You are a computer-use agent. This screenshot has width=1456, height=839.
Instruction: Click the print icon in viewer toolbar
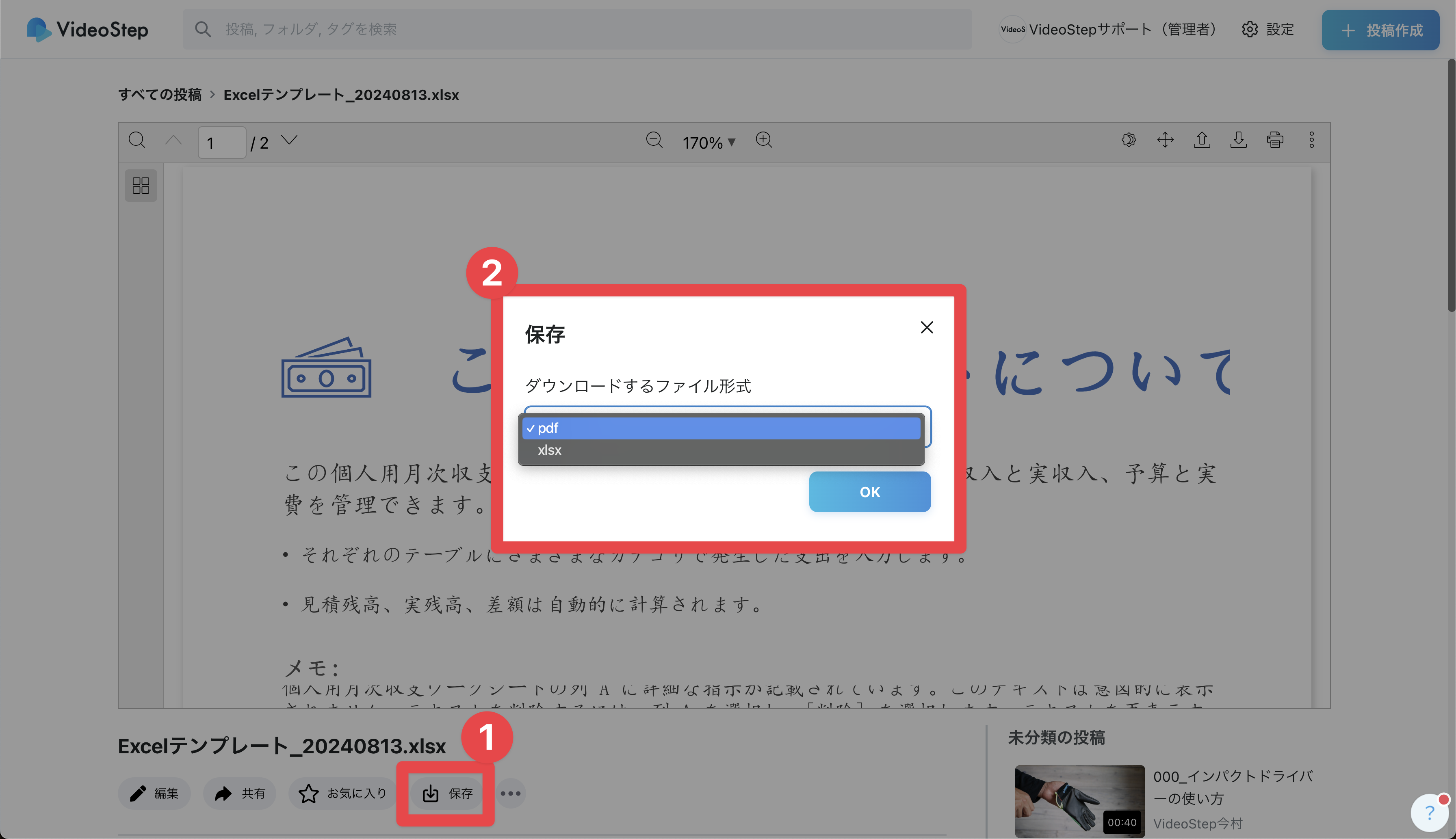pyautogui.click(x=1274, y=140)
